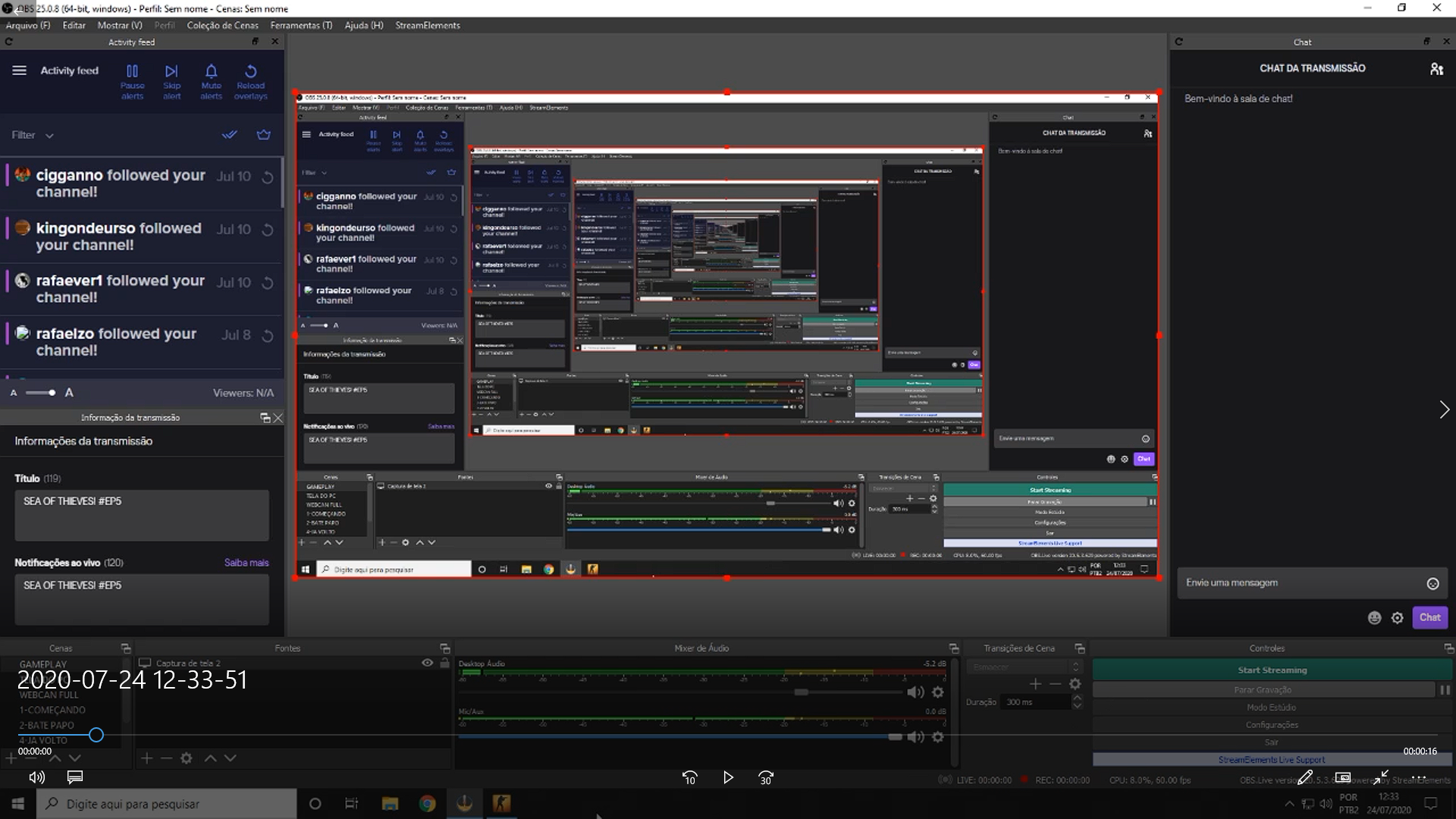This screenshot has height=819, width=1456.
Task: Pop out the Informação da transmissão dock
Action: 265,418
